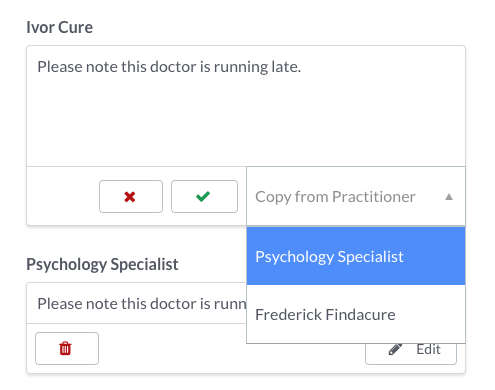Collapse the Copy from Practitioner dropdown arrow
This screenshot has width=495, height=390.
click(x=449, y=197)
